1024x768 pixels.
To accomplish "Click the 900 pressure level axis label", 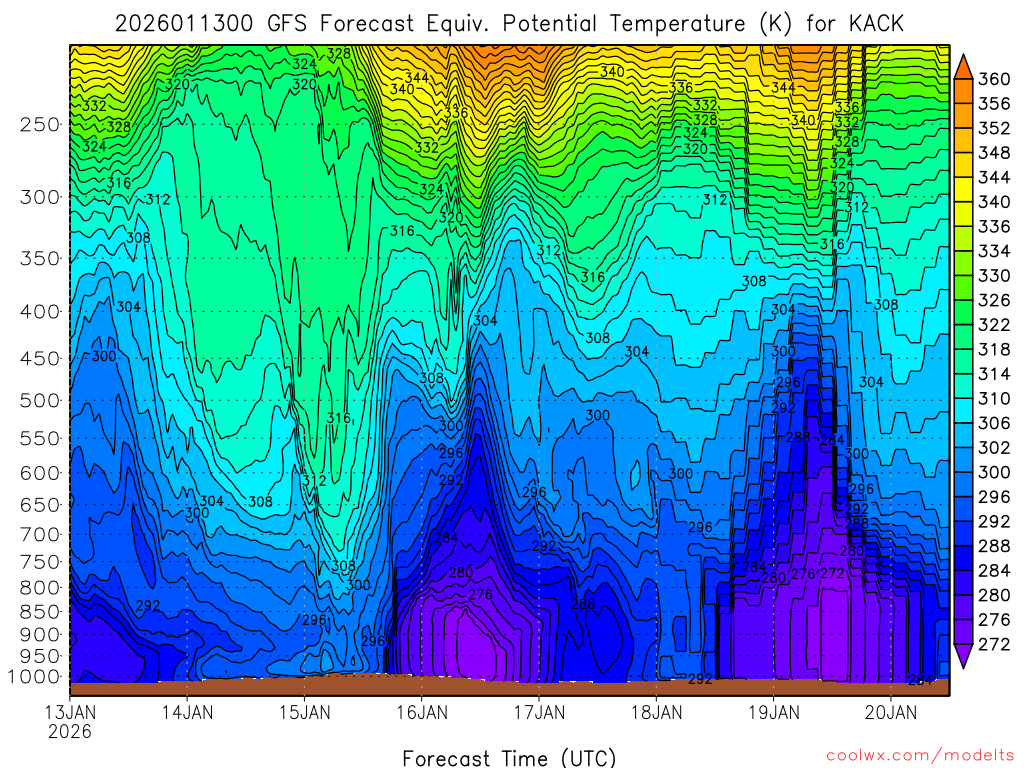I will coord(40,634).
